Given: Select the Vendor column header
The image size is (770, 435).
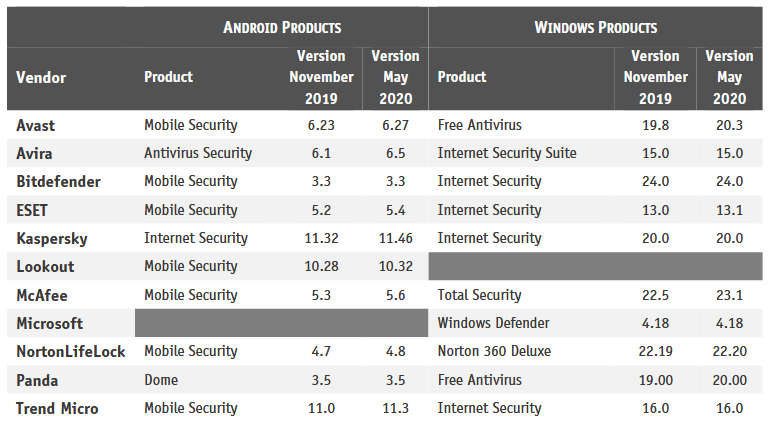Looking at the screenshot, I should point(41,77).
